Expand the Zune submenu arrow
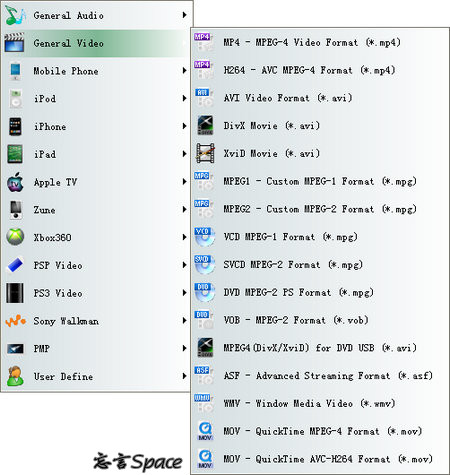 point(184,209)
